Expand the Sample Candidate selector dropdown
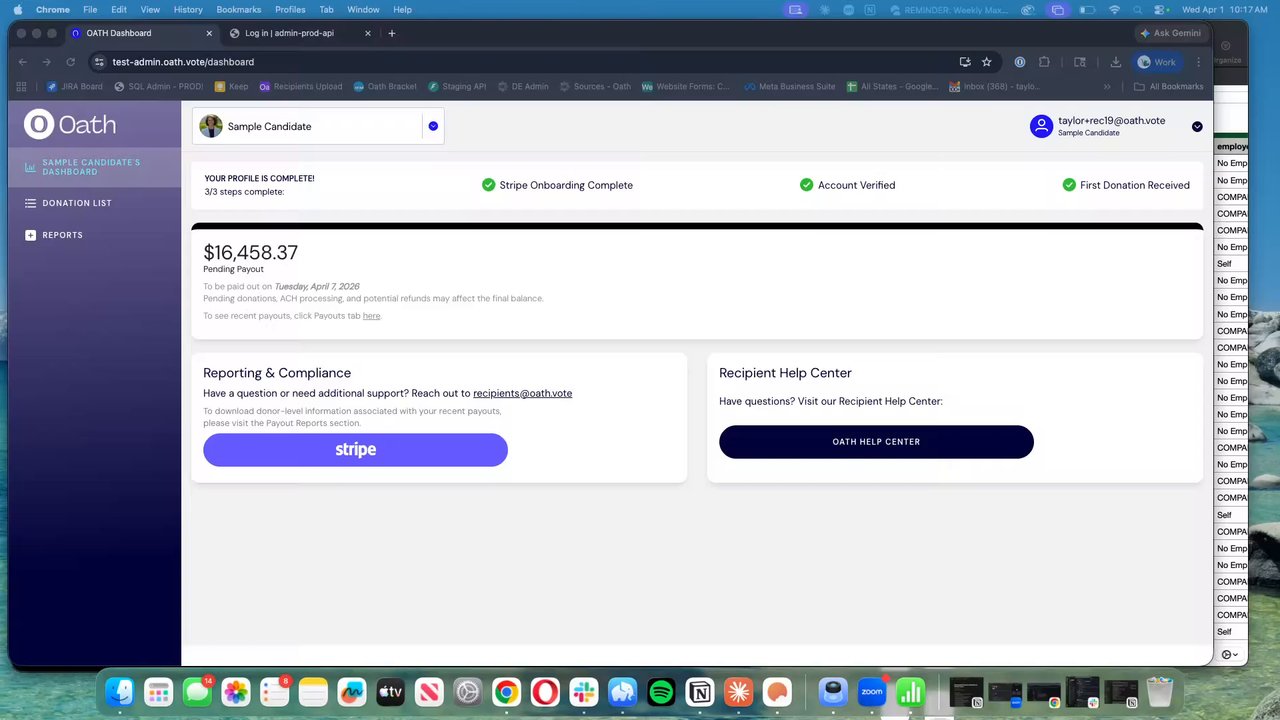The height and width of the screenshot is (720, 1280). [x=433, y=126]
